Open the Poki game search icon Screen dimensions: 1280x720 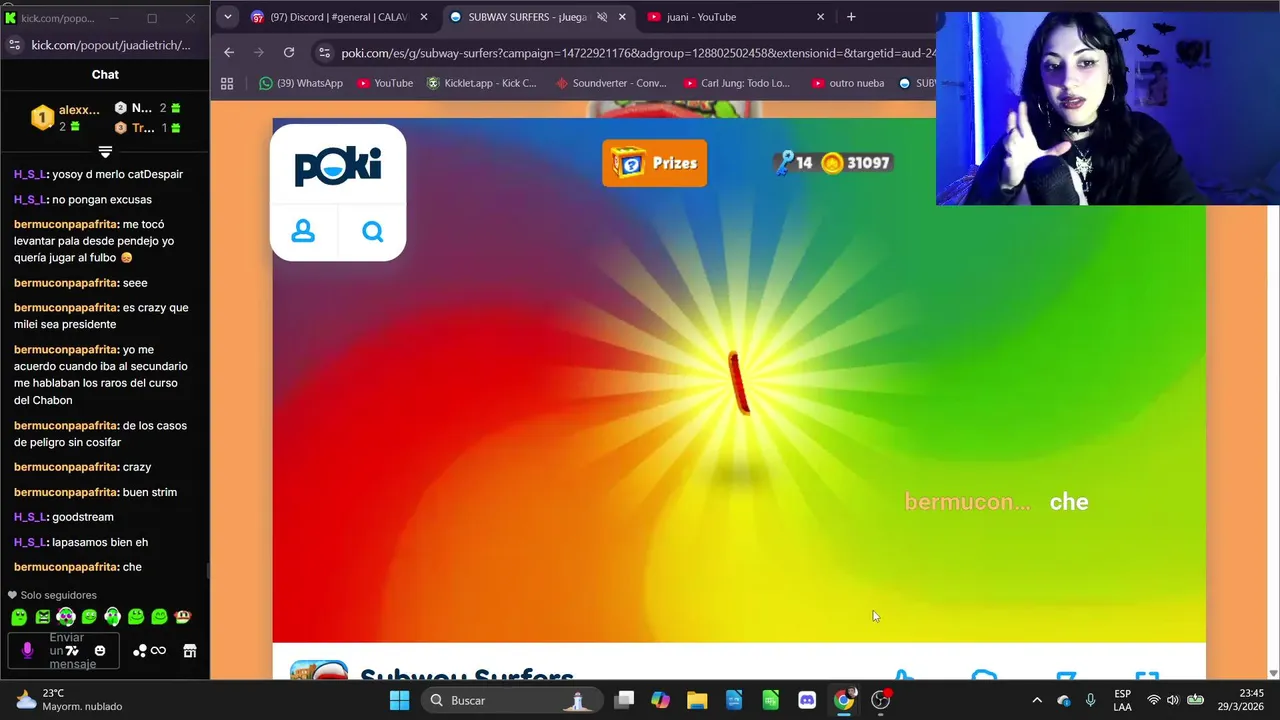point(373,232)
